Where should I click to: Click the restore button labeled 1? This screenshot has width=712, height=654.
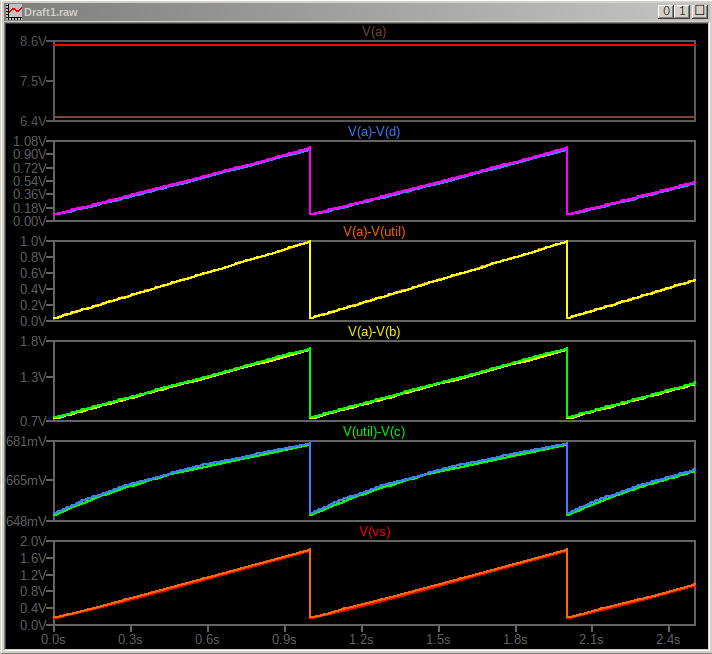click(682, 11)
